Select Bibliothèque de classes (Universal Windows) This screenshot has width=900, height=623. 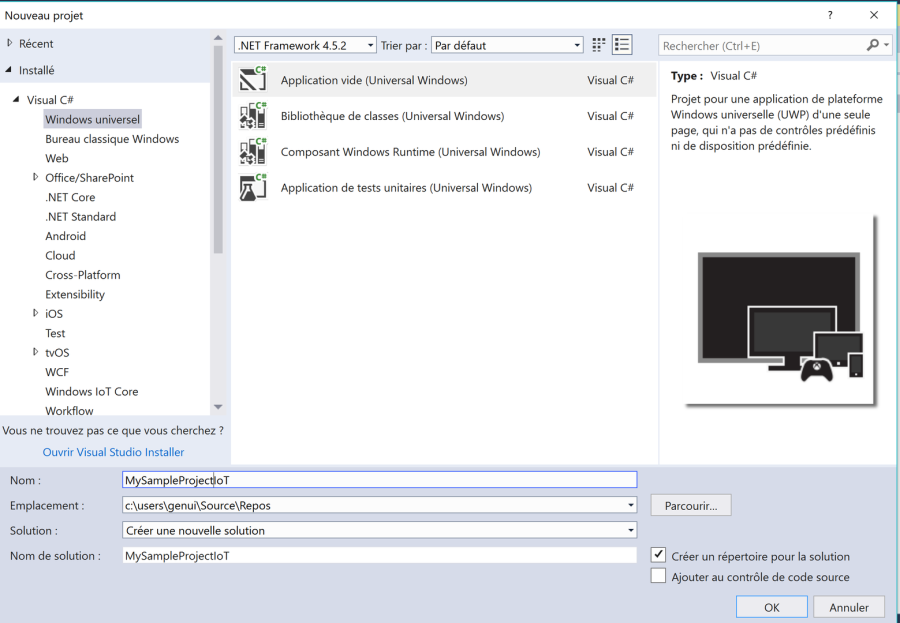pyautogui.click(x=444, y=115)
